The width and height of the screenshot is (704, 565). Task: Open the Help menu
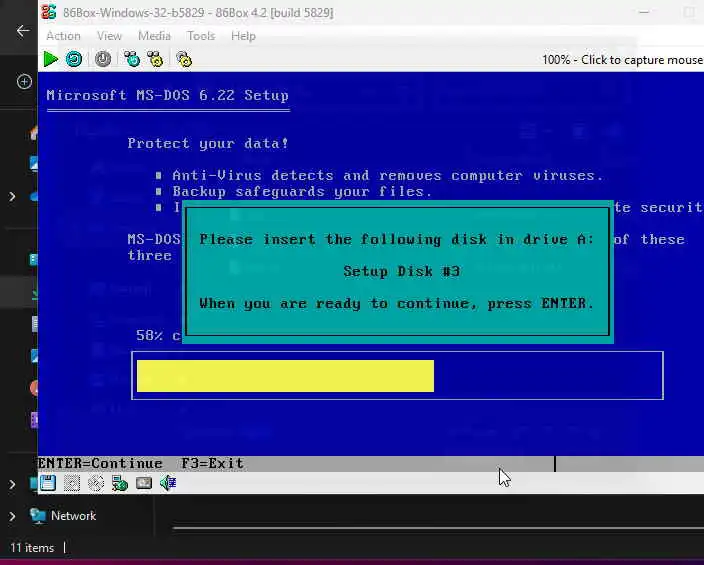click(243, 36)
